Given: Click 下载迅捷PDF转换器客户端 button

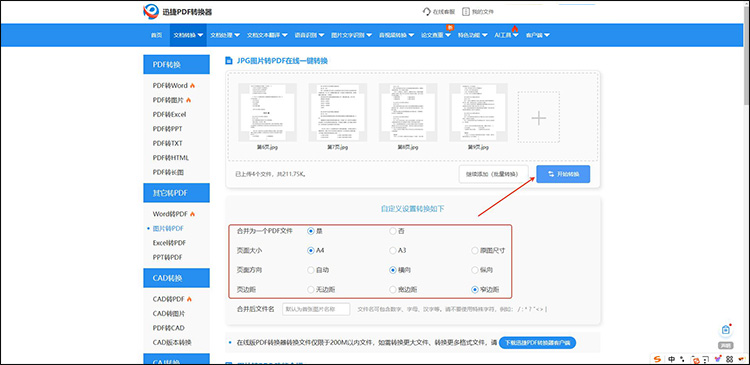Looking at the screenshot, I should (537, 343).
